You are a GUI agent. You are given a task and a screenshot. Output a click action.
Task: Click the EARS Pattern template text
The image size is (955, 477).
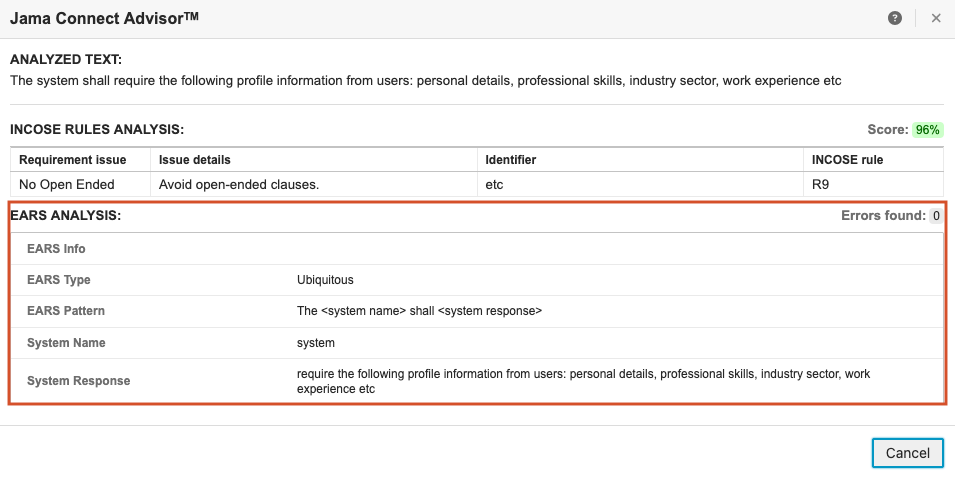click(x=419, y=311)
